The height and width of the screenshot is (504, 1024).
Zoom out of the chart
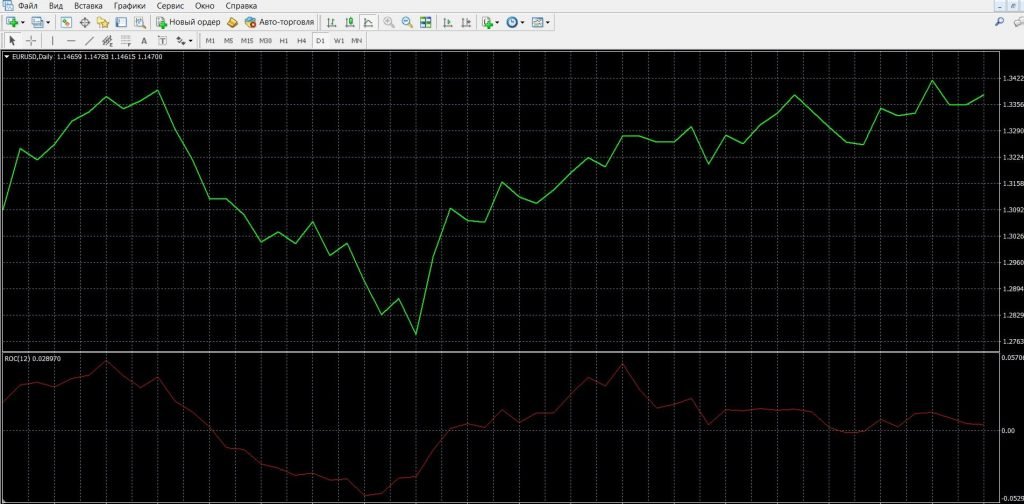(407, 22)
